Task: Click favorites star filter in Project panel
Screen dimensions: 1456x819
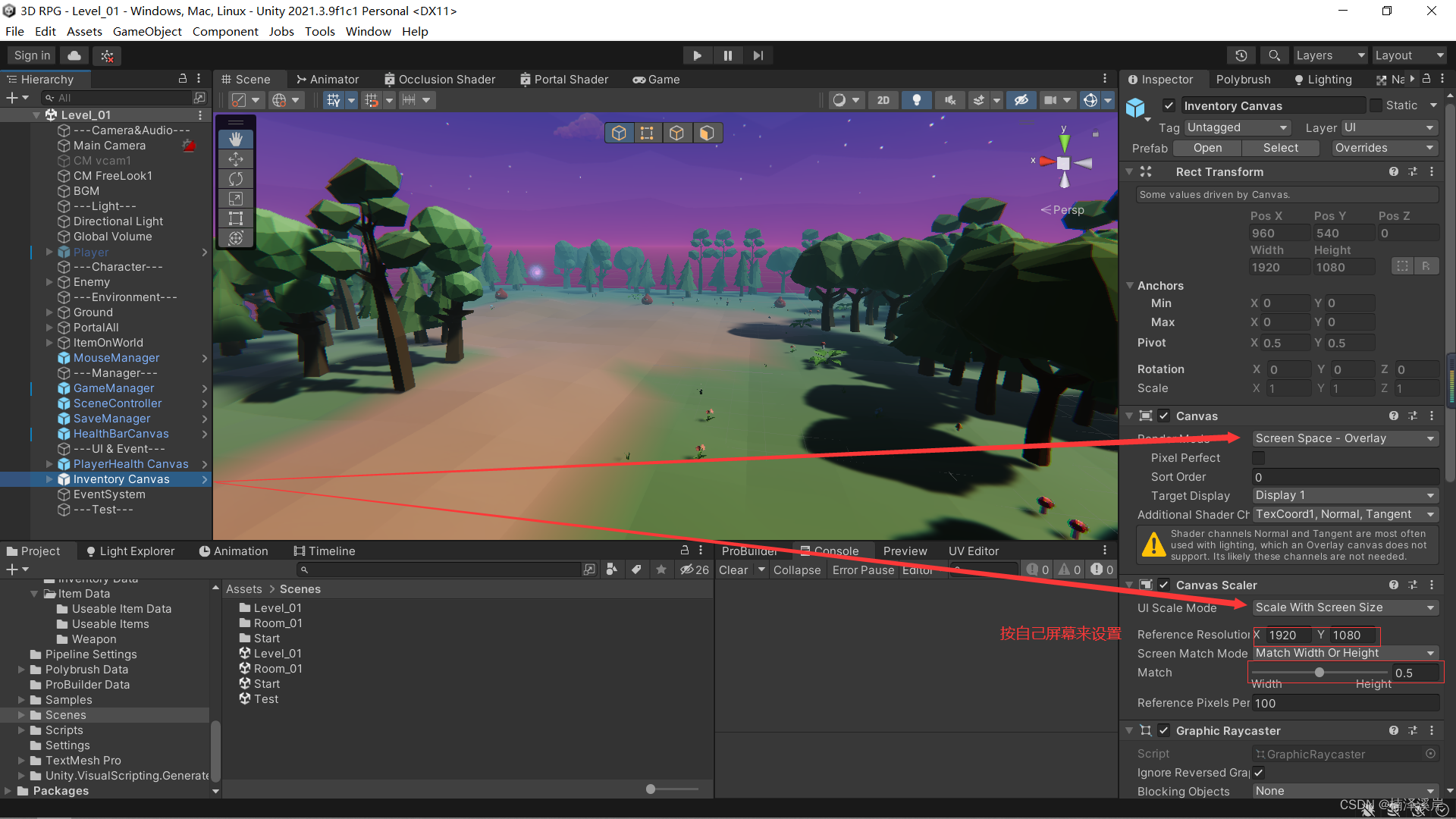Action: pos(661,570)
